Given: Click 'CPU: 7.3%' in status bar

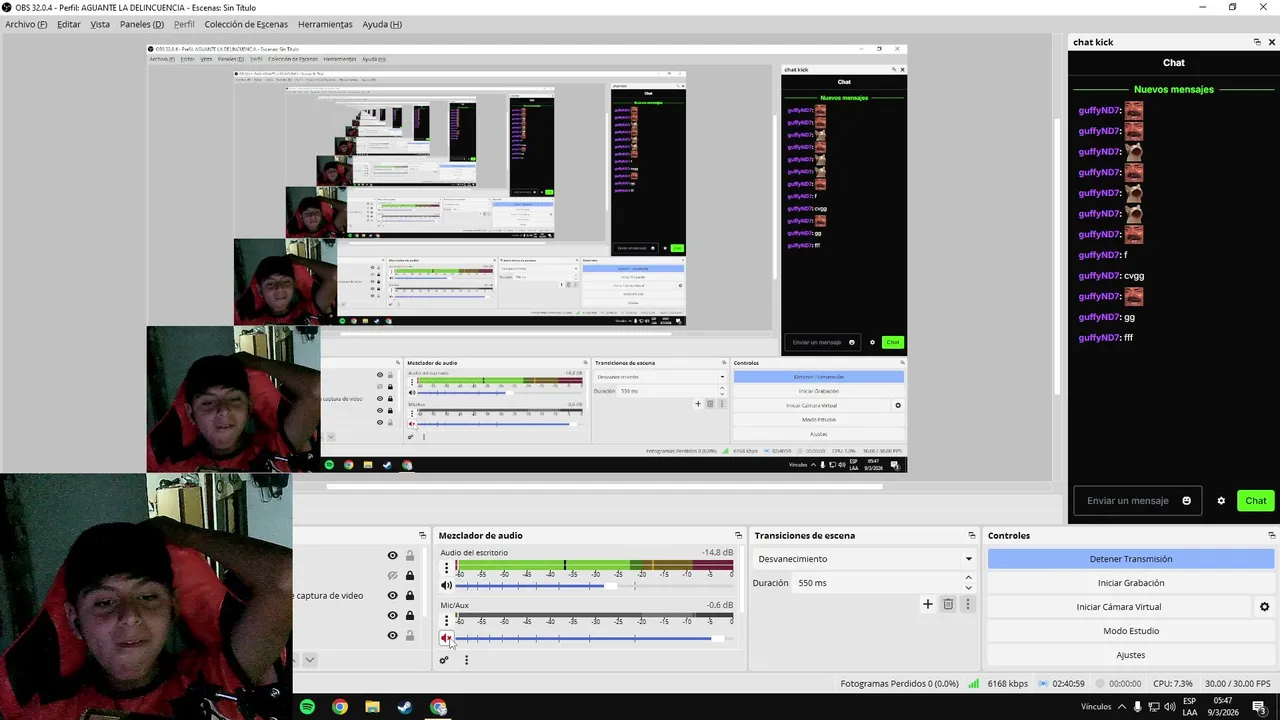Looking at the screenshot, I should point(1173,684).
